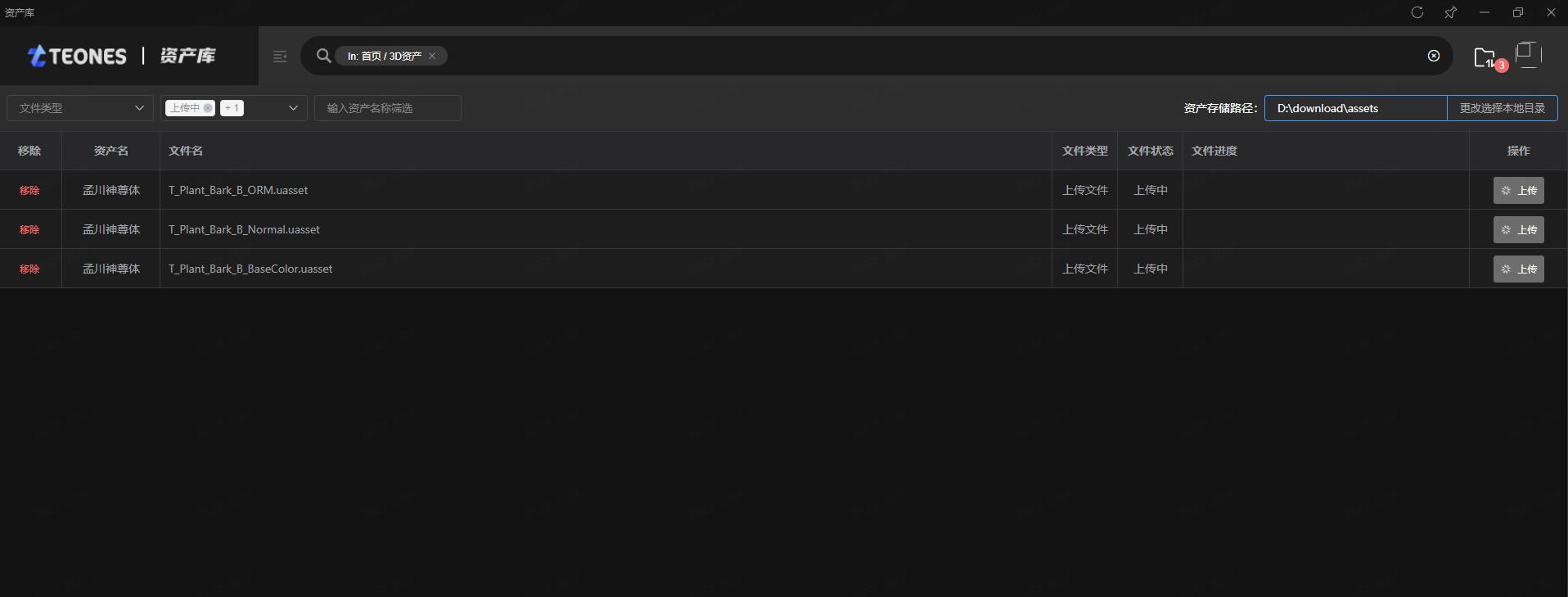1568x597 pixels.
Task: Click the overlapping-squares window icon beside the transfer folder
Action: click(1527, 55)
